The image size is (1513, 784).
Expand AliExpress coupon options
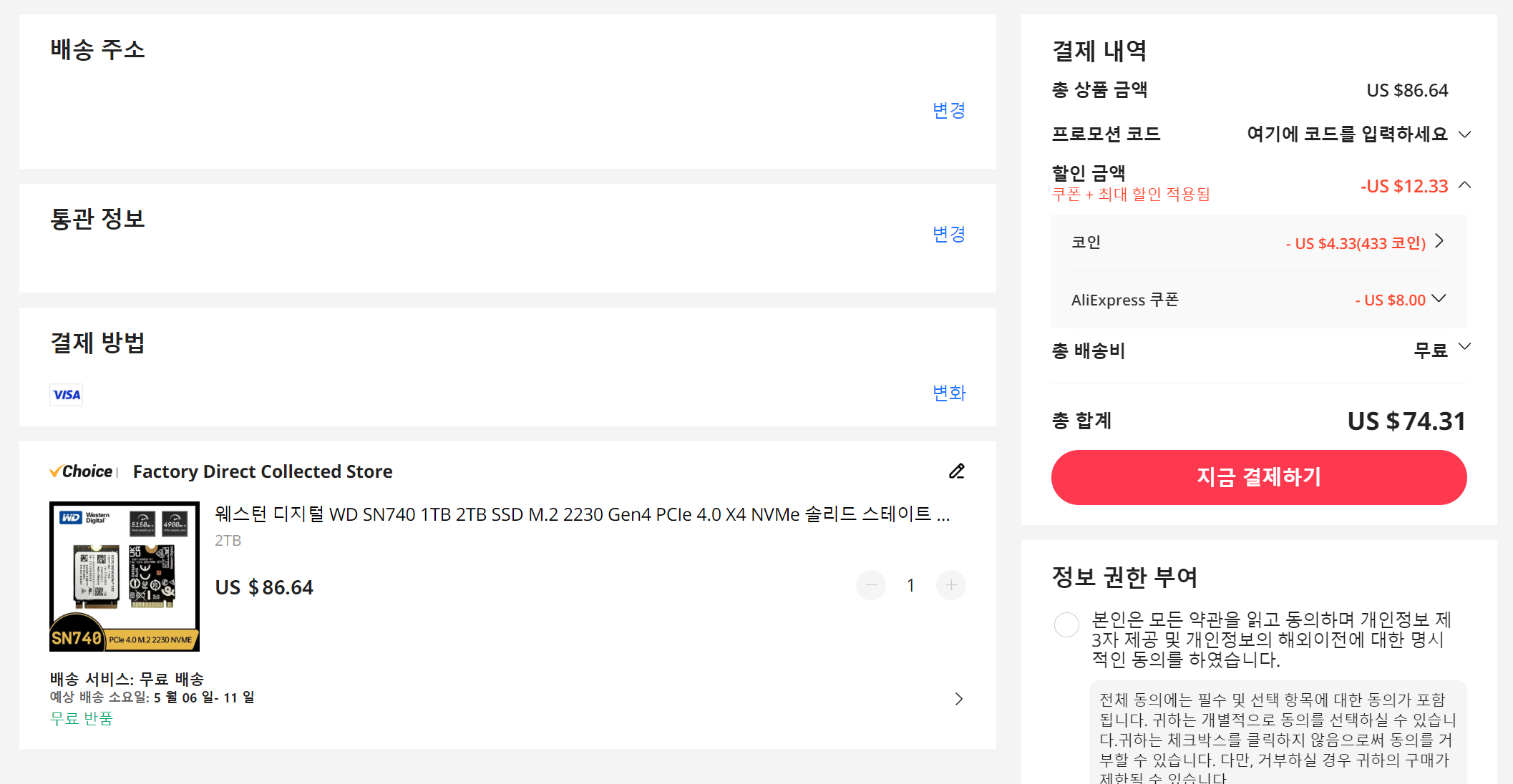[1439, 299]
